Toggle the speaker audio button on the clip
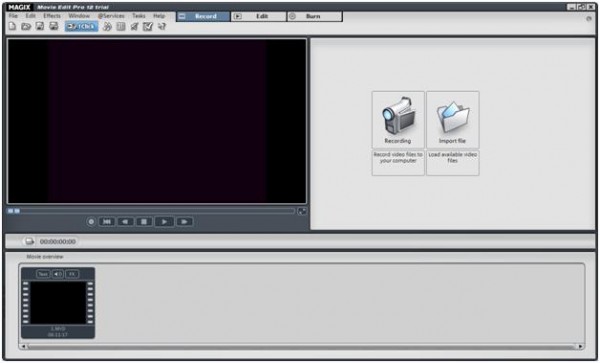Screen dimensions: 600x363 (58, 274)
